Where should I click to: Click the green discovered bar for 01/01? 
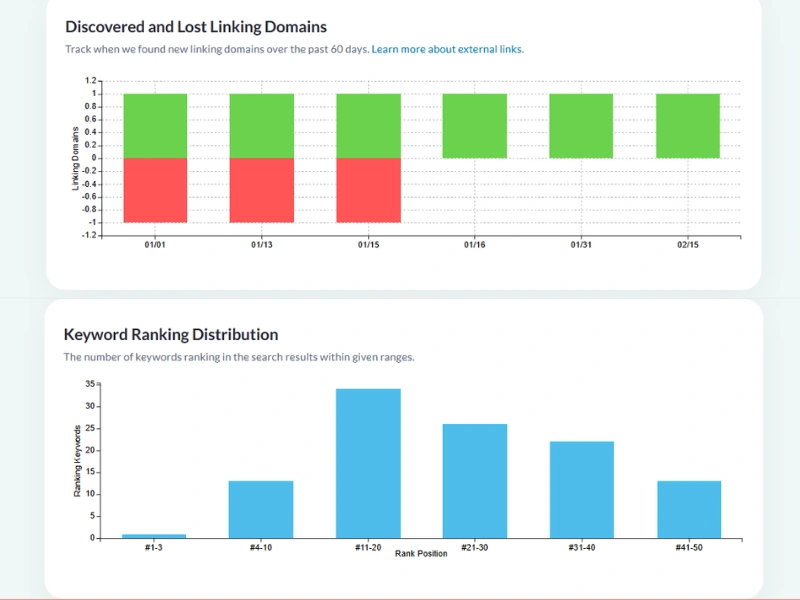(x=155, y=126)
